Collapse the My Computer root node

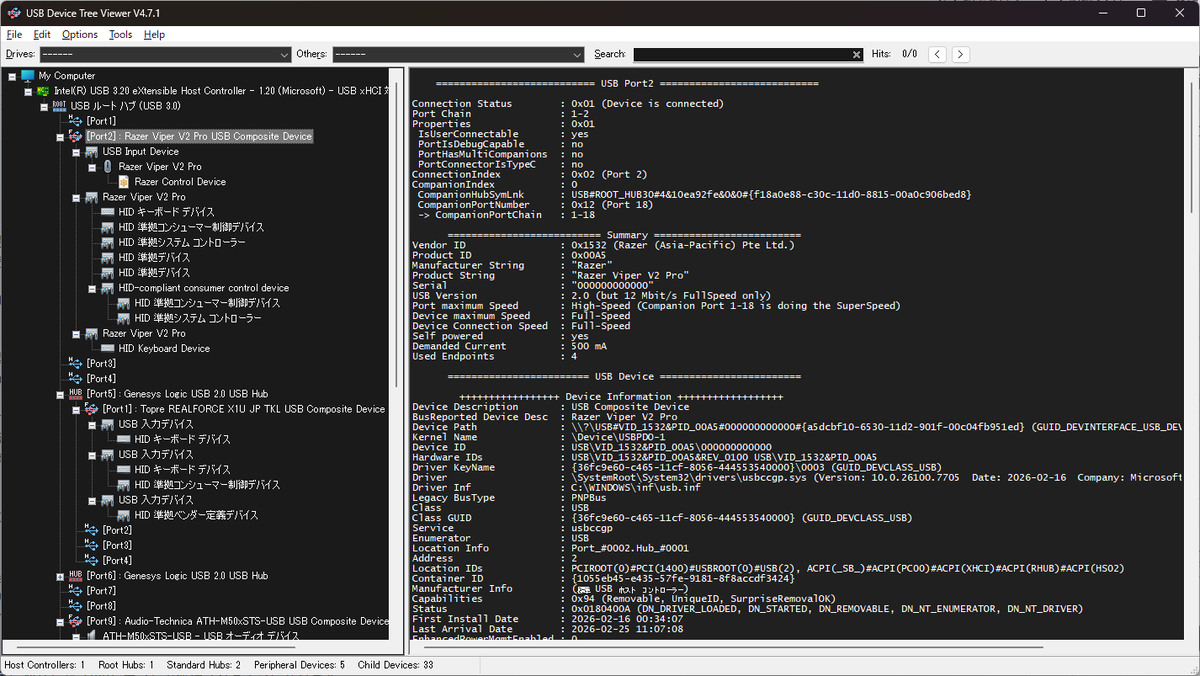pyautogui.click(x=12, y=76)
